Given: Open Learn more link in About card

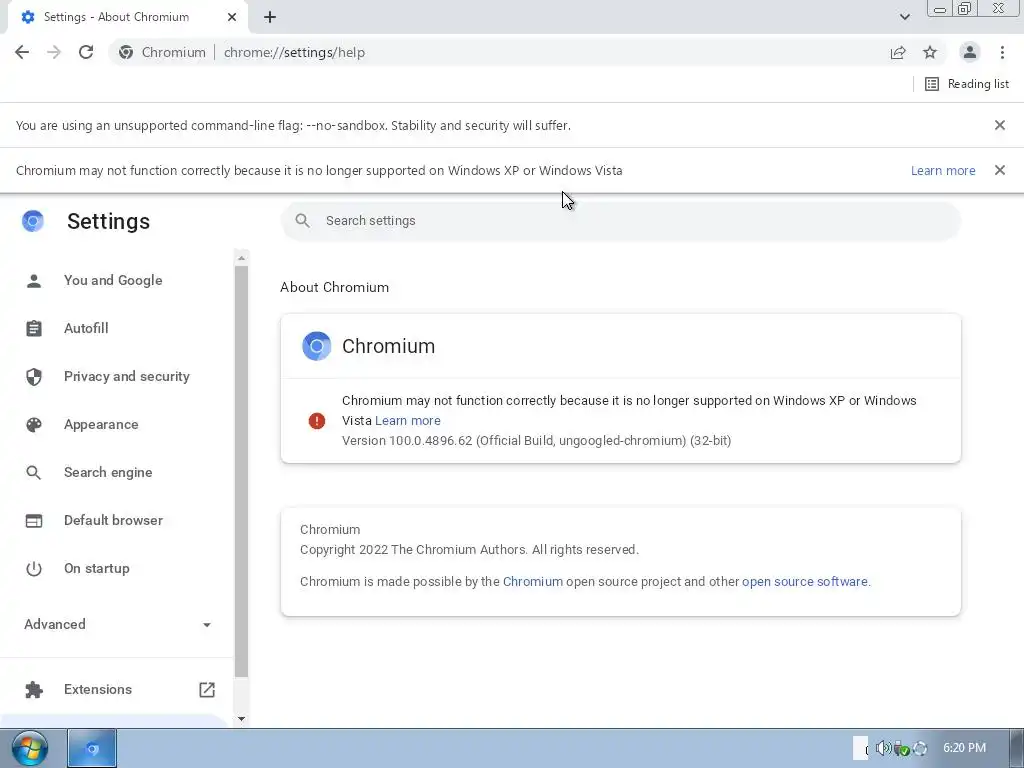Looking at the screenshot, I should click(408, 421).
